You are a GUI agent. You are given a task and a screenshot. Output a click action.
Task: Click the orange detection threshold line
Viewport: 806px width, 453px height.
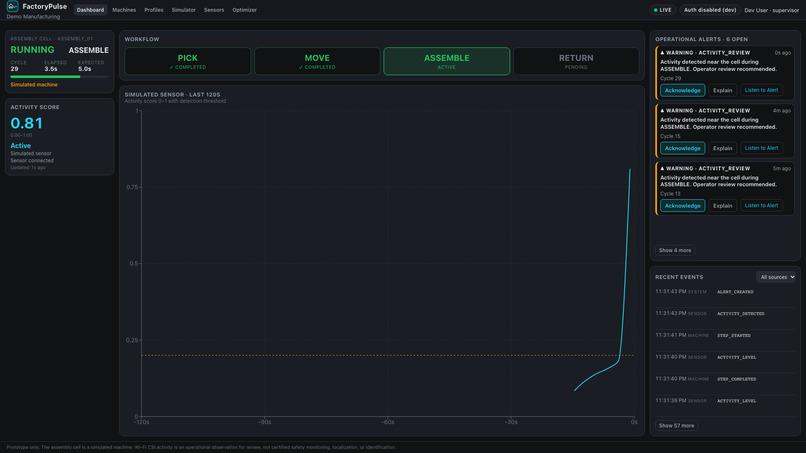(x=388, y=355)
